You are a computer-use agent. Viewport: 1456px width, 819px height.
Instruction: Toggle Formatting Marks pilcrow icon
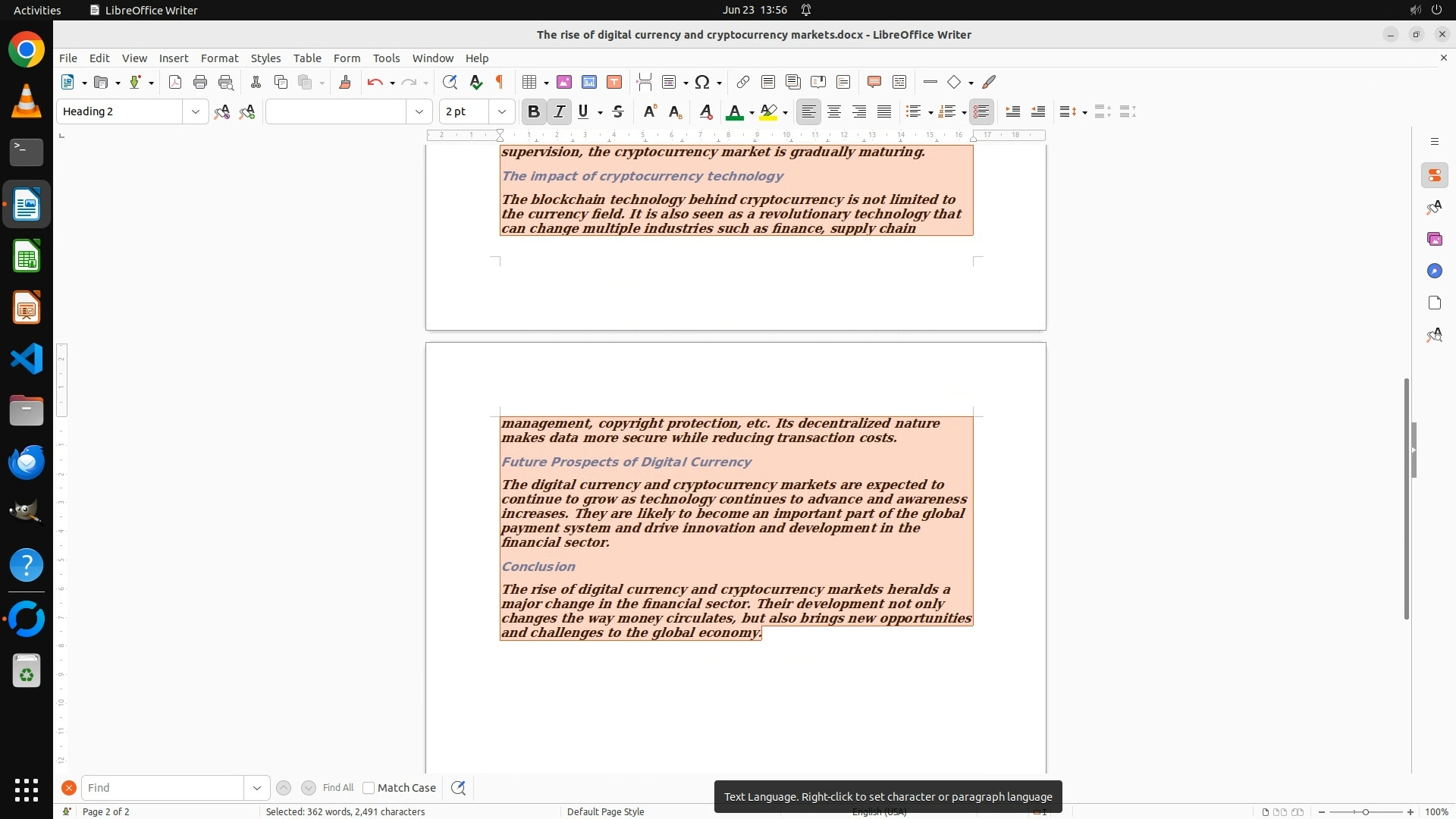[x=500, y=82]
